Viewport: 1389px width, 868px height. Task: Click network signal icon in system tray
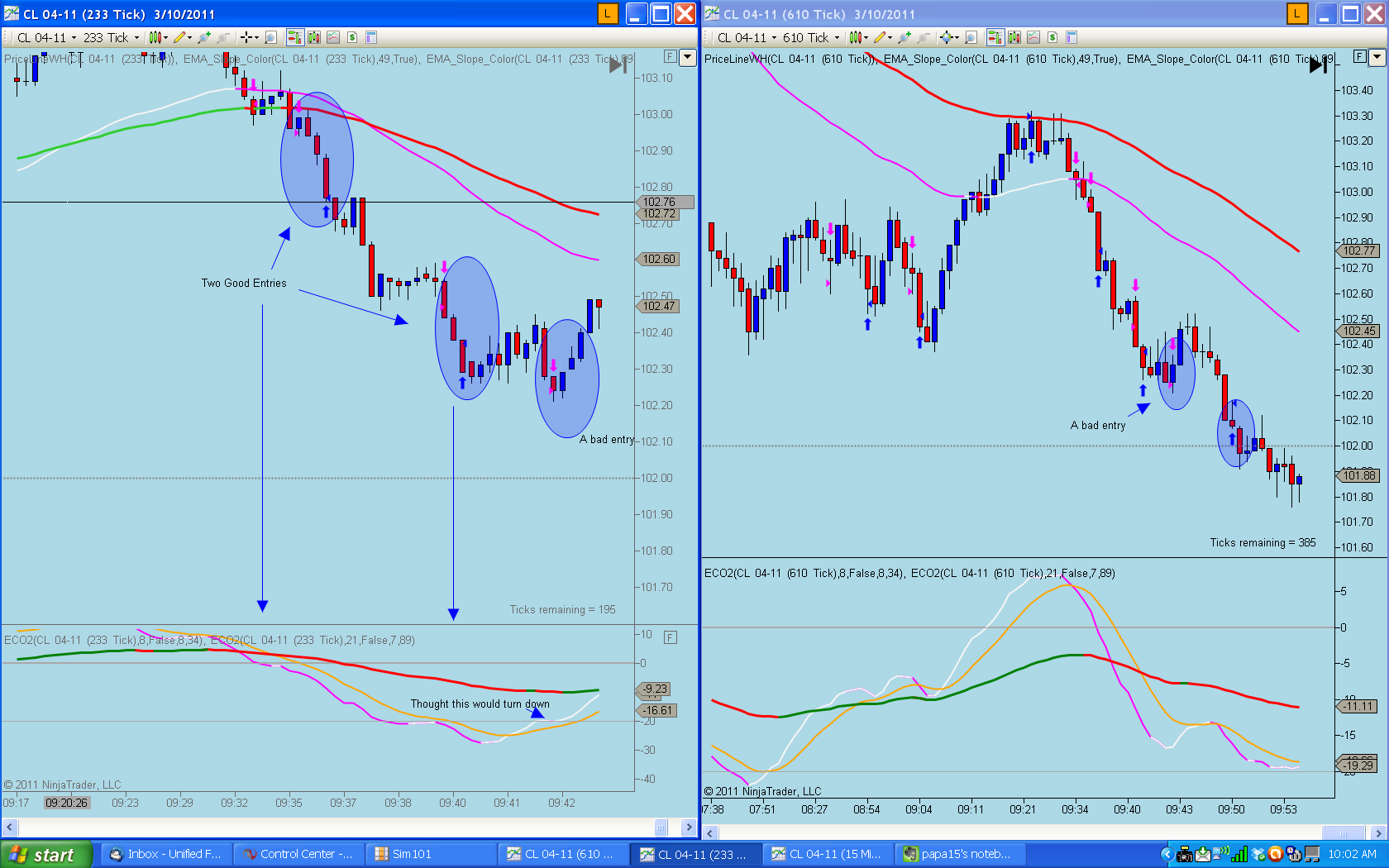(x=1239, y=854)
